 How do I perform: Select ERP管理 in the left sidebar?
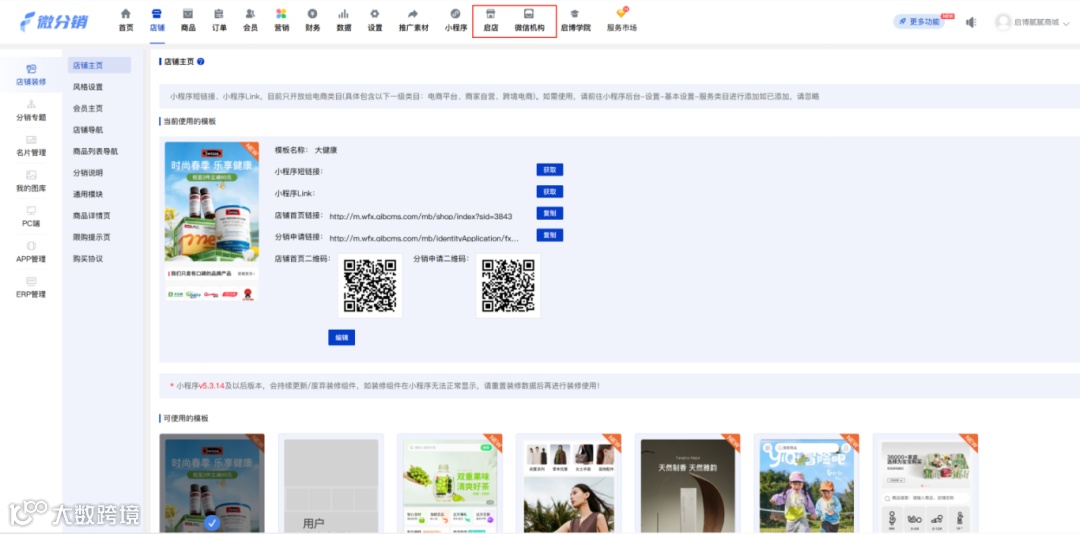pyautogui.click(x=31, y=287)
